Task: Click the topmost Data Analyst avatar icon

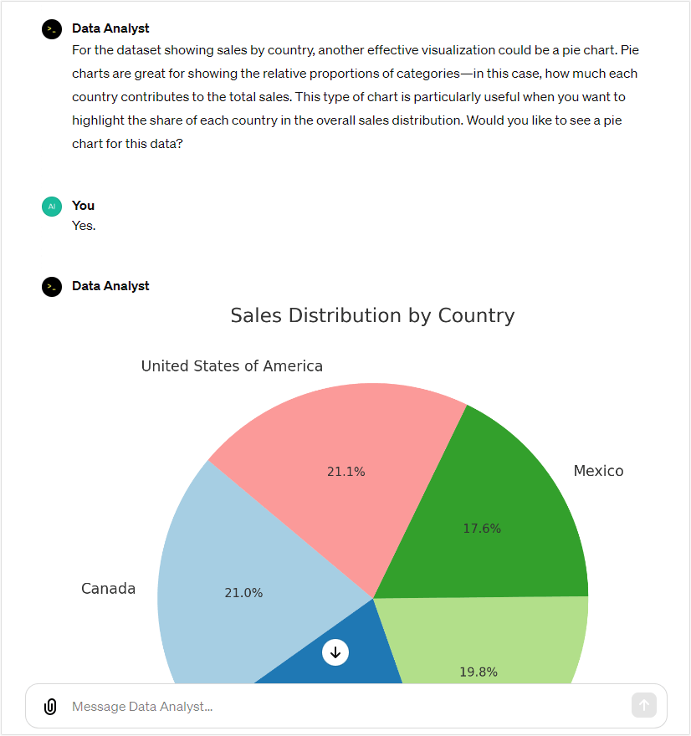Action: (x=52, y=29)
